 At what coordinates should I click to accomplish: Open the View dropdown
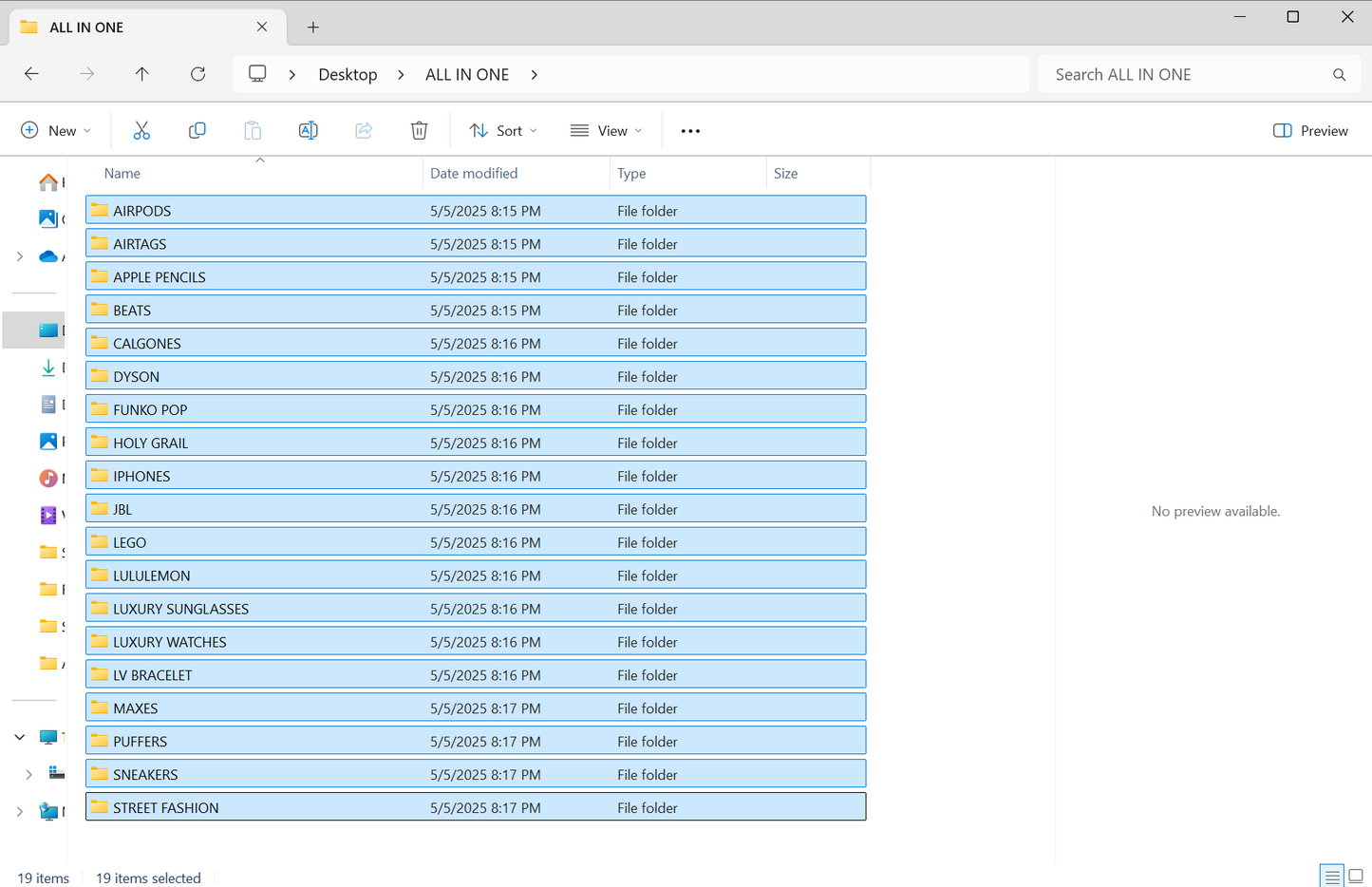(x=607, y=131)
